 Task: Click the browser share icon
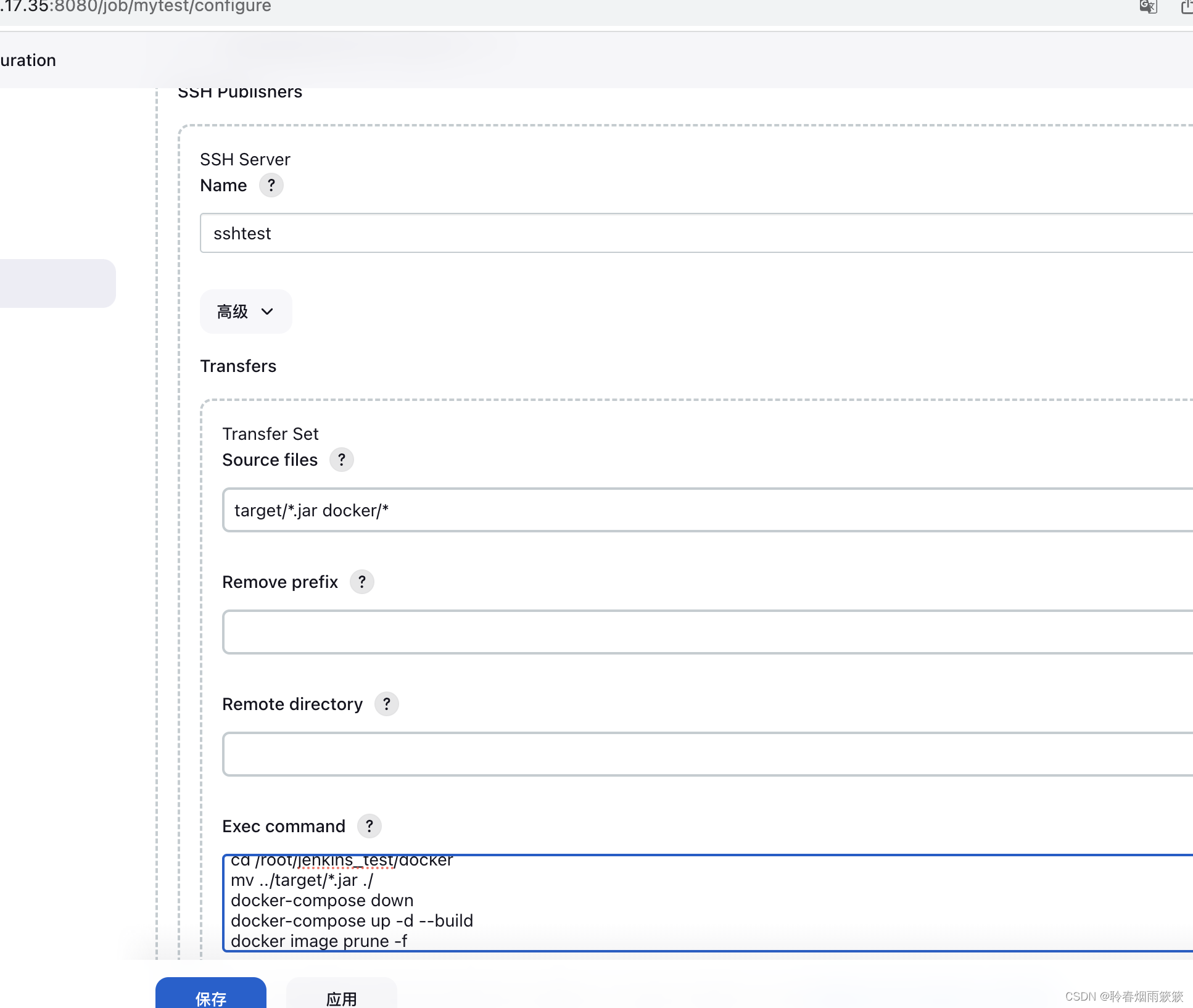pos(1187,7)
